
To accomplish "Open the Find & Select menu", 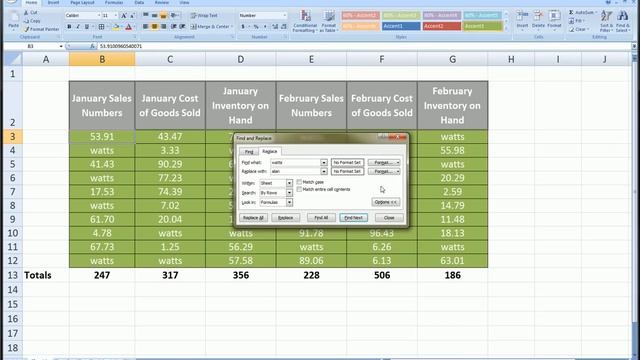I will 622,22.
